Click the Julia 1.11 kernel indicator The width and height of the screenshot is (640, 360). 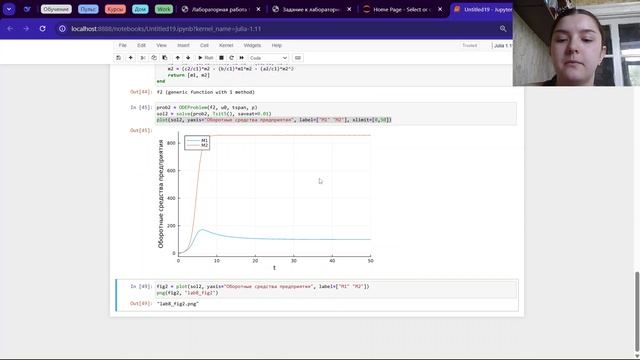click(502, 45)
